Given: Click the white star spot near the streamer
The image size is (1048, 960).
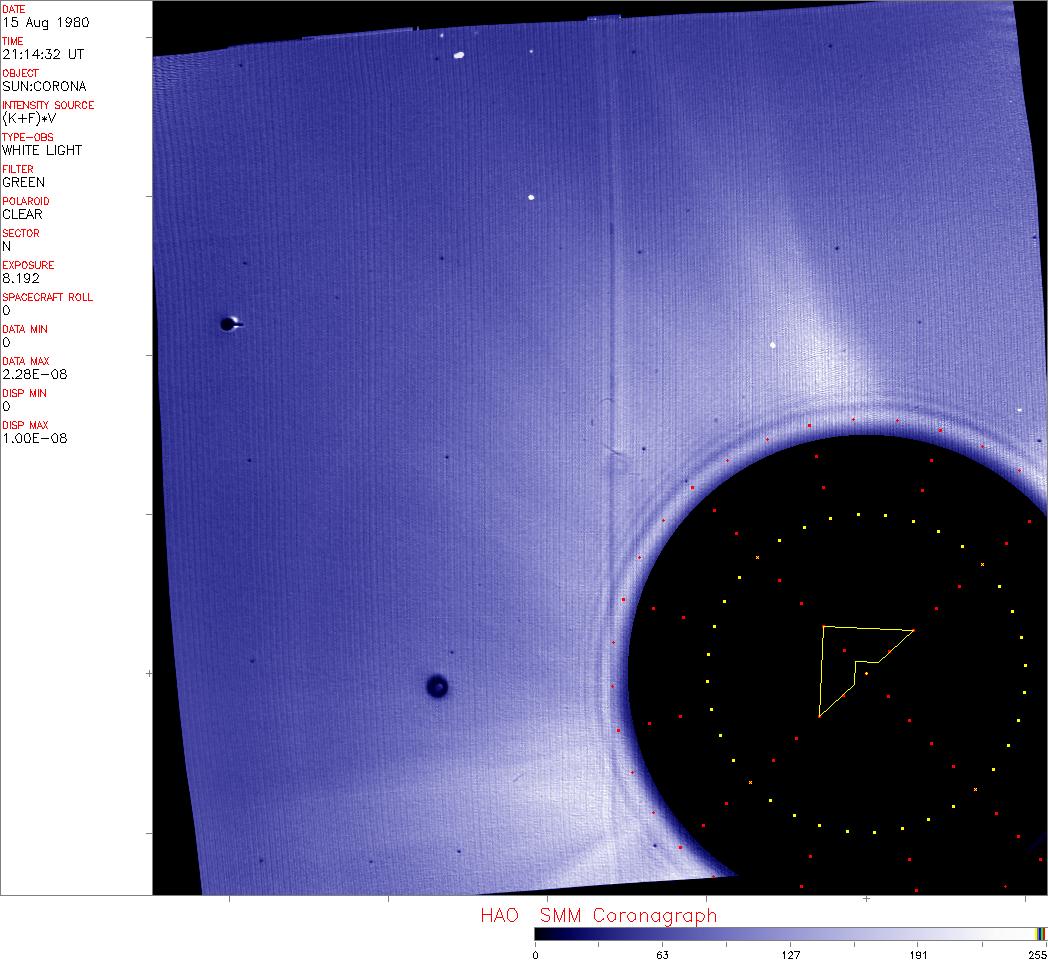Looking at the screenshot, I should pyautogui.click(x=773, y=345).
